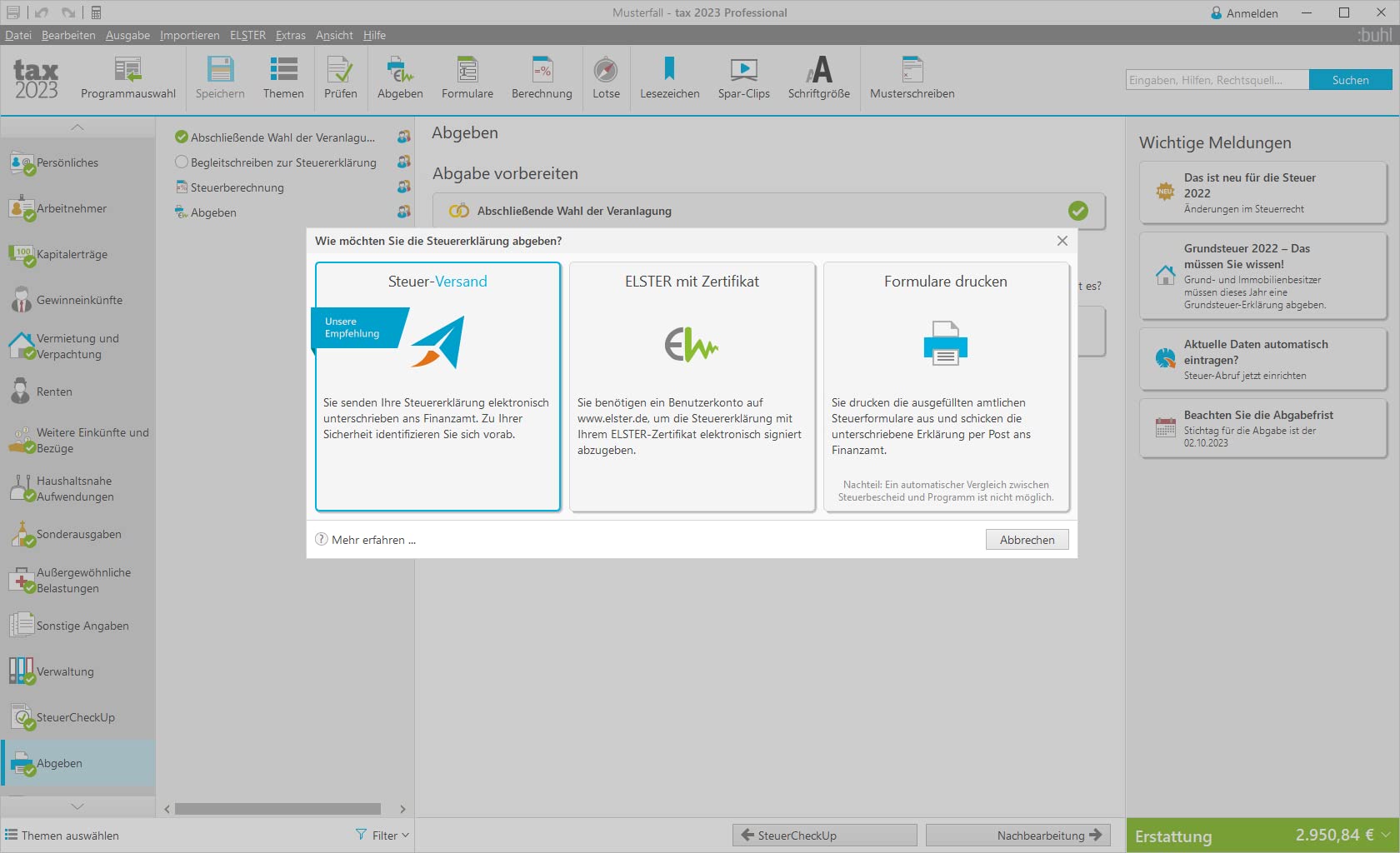Click Anmelden to sign in
The width and height of the screenshot is (1400, 853).
click(1244, 12)
